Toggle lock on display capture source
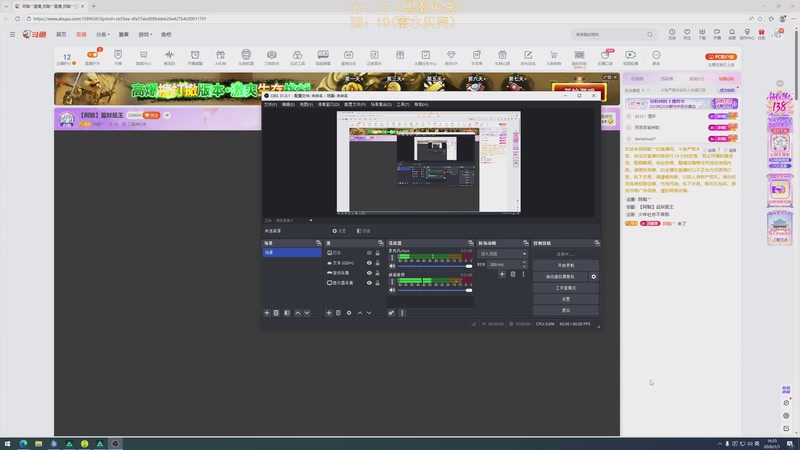This screenshot has width=800, height=450. 378,283
